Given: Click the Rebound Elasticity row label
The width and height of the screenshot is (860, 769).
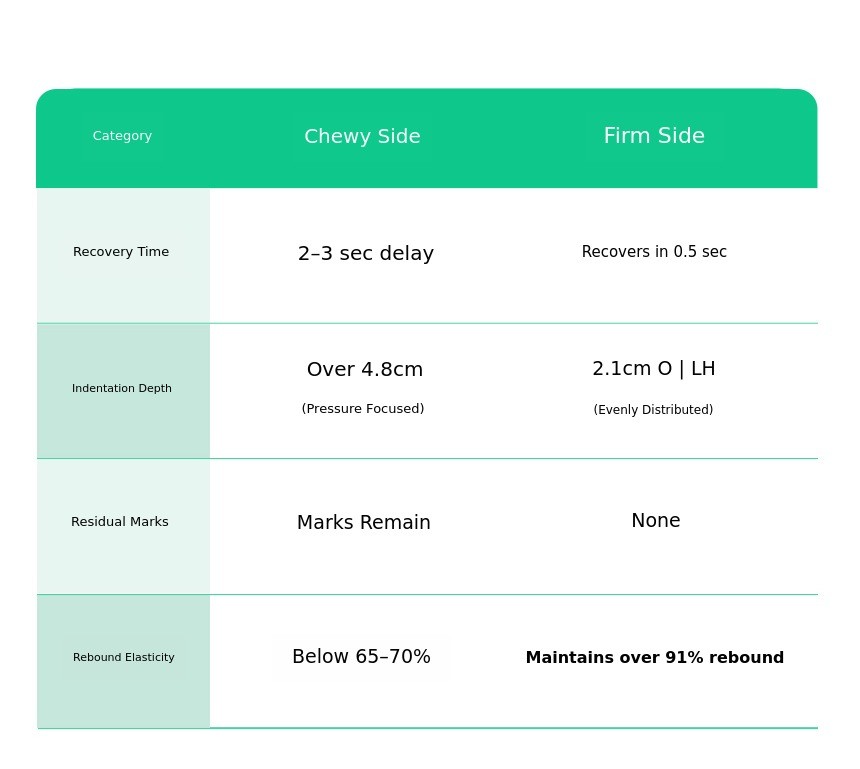Looking at the screenshot, I should 123,657.
